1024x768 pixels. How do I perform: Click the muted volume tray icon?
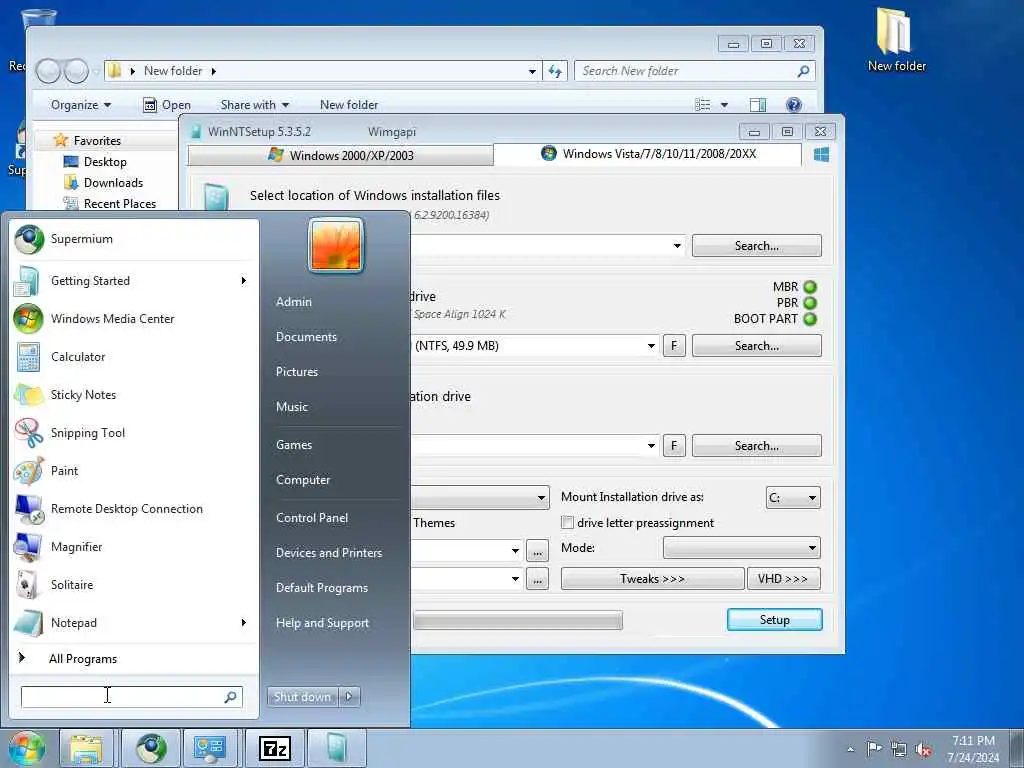(923, 749)
